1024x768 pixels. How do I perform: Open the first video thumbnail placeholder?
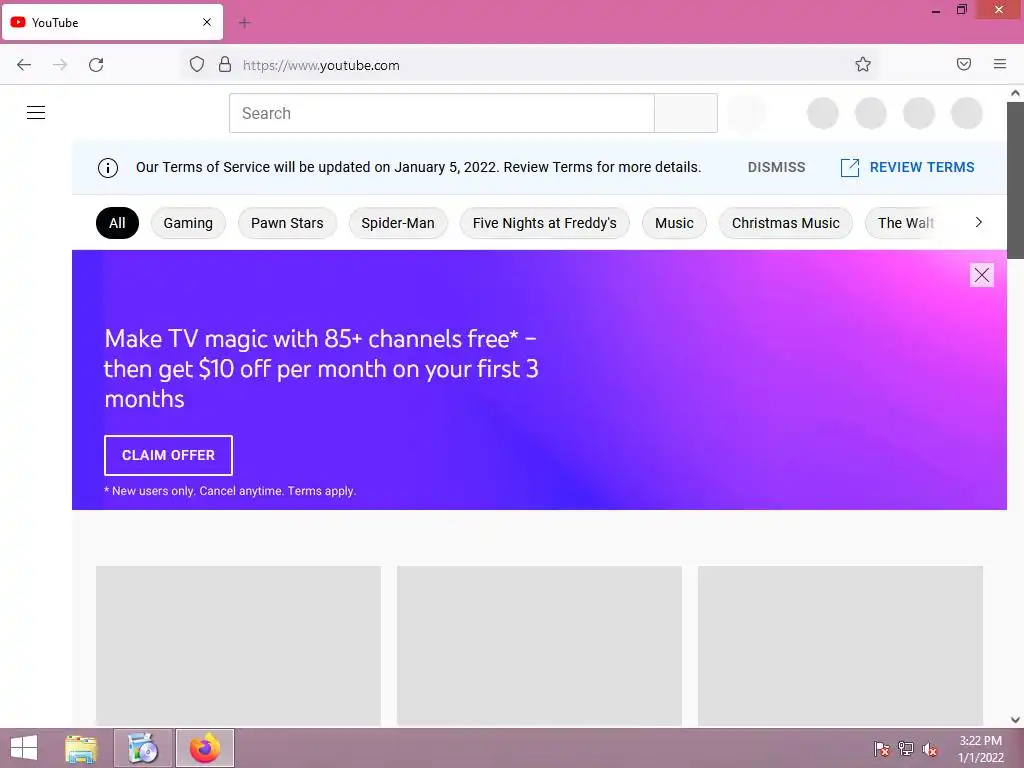point(238,646)
